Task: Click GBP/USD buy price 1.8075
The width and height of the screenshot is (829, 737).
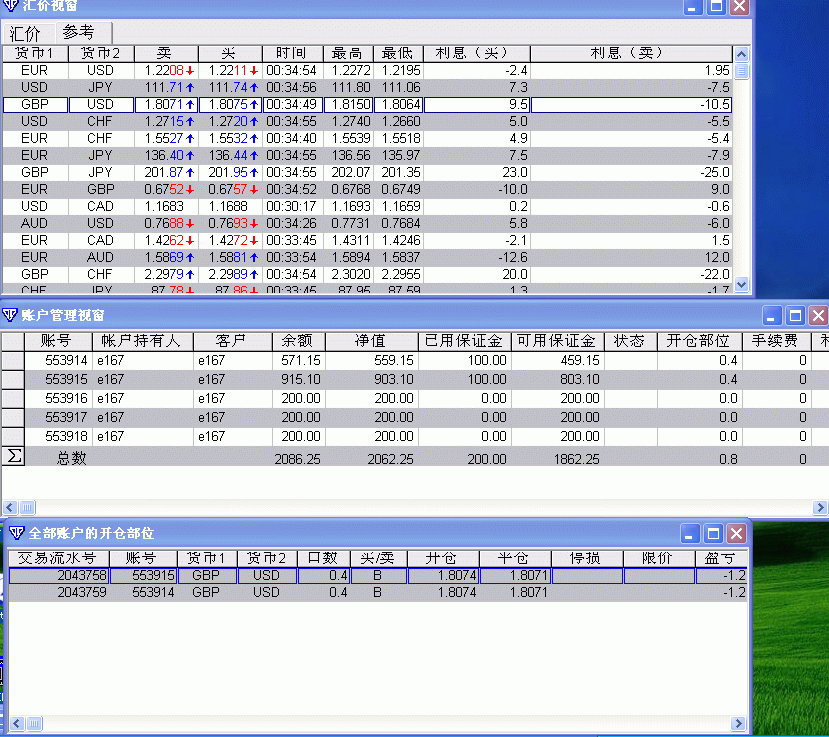Action: (x=231, y=104)
